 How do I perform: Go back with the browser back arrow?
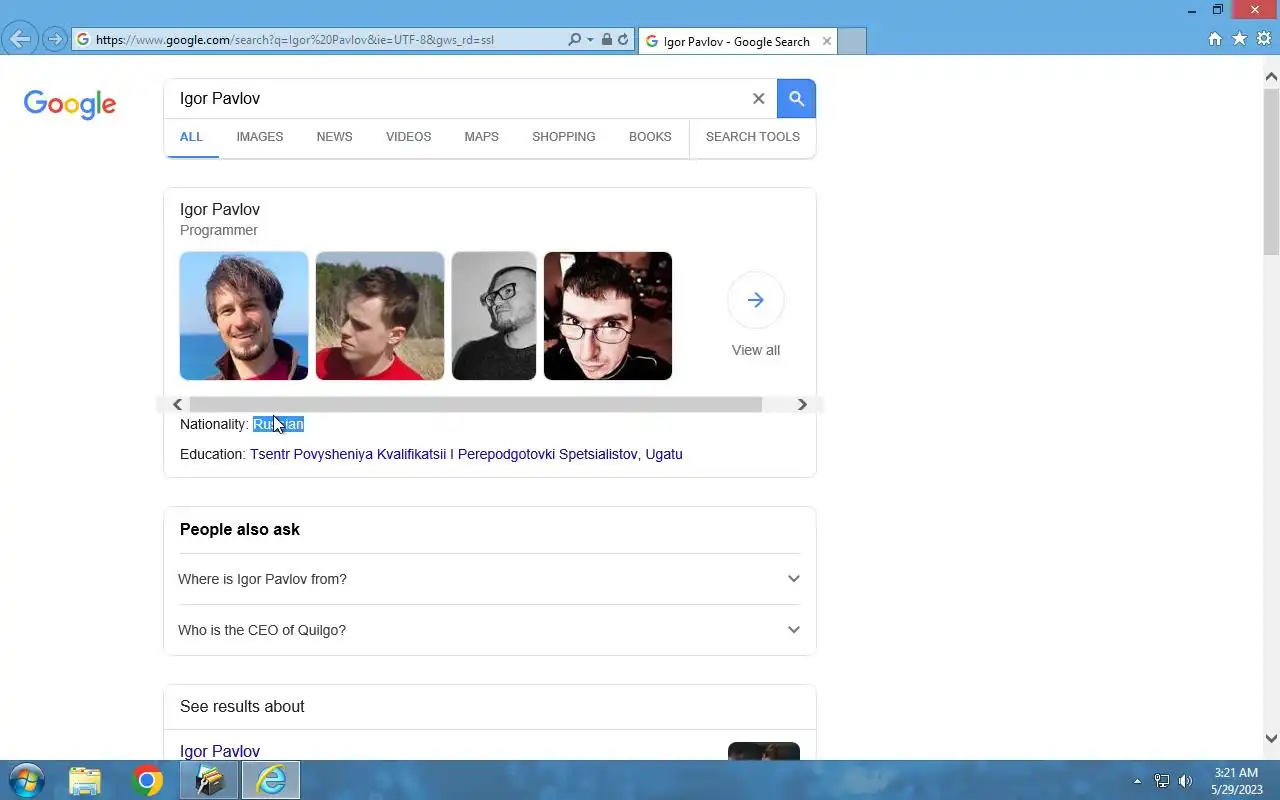pyautogui.click(x=19, y=39)
